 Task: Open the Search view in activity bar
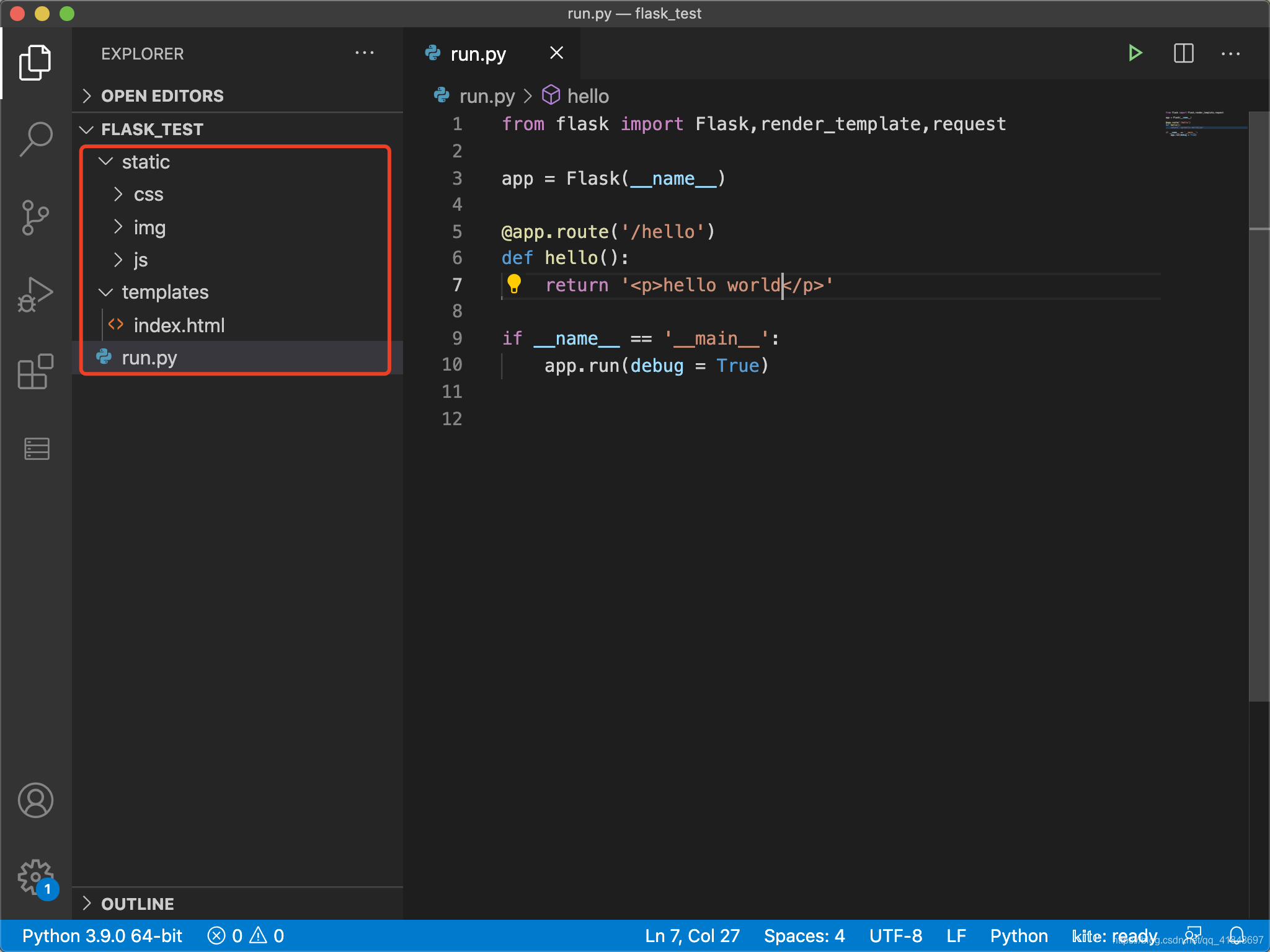36,139
